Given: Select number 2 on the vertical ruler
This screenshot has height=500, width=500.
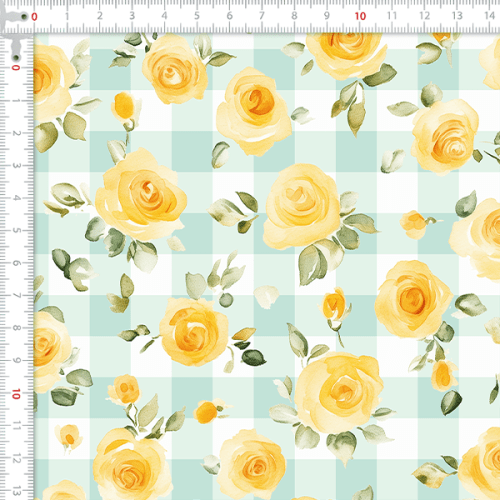Looking at the screenshot, I should coord(16,133).
